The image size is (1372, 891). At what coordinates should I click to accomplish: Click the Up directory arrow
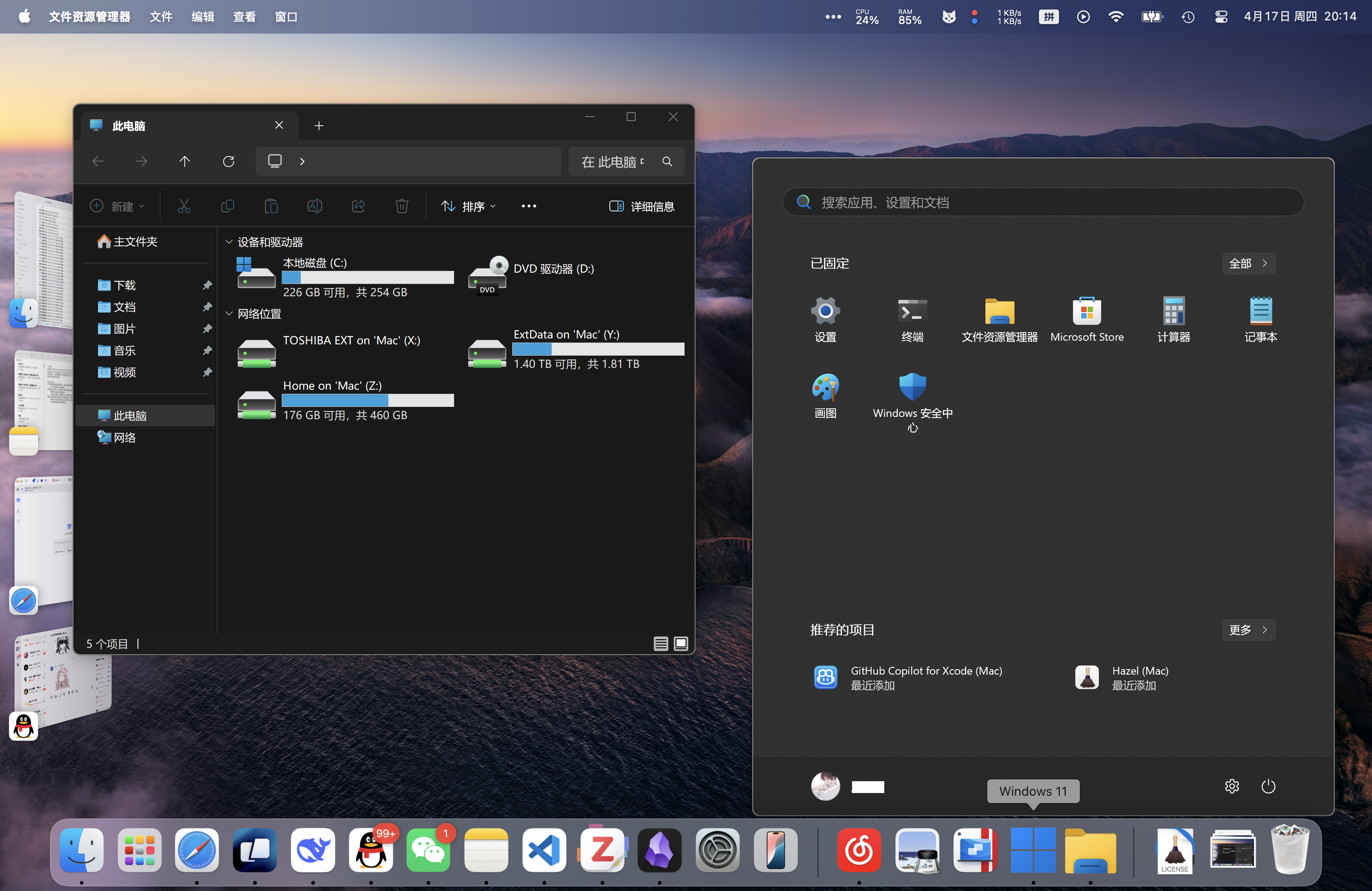(185, 162)
